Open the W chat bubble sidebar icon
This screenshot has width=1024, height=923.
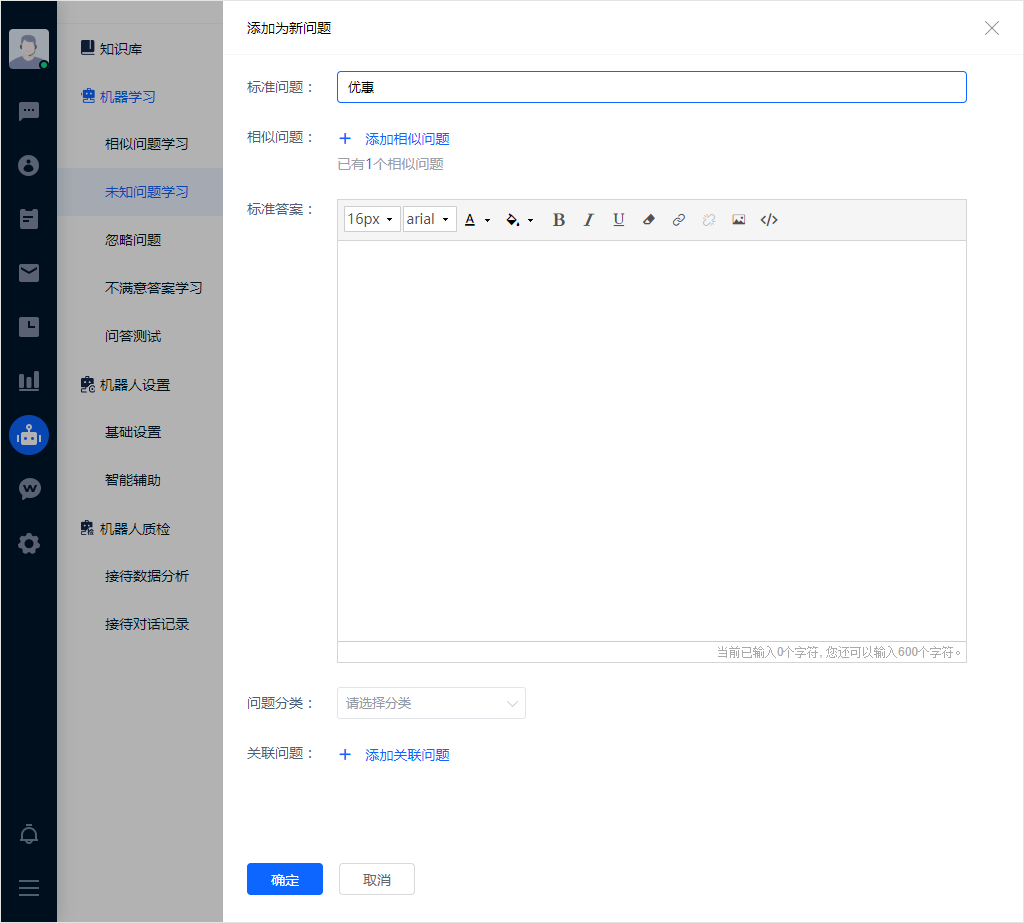29,489
